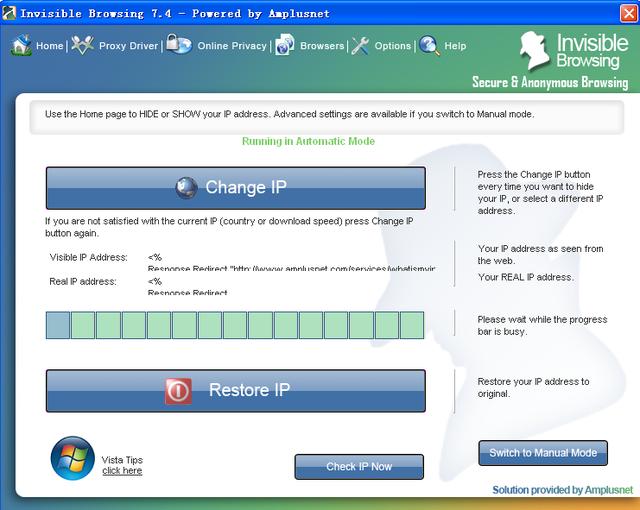This screenshot has width=640, height=510.
Task: Click 'Your REAL IP address.' description
Action: point(526,277)
